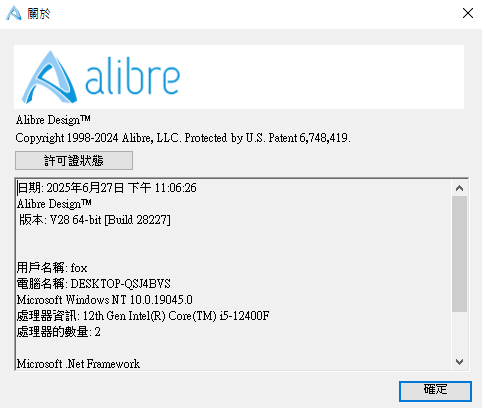Screen dimensions: 482x408
Task: Click the date line 日期 in the info box
Action: tap(107, 188)
